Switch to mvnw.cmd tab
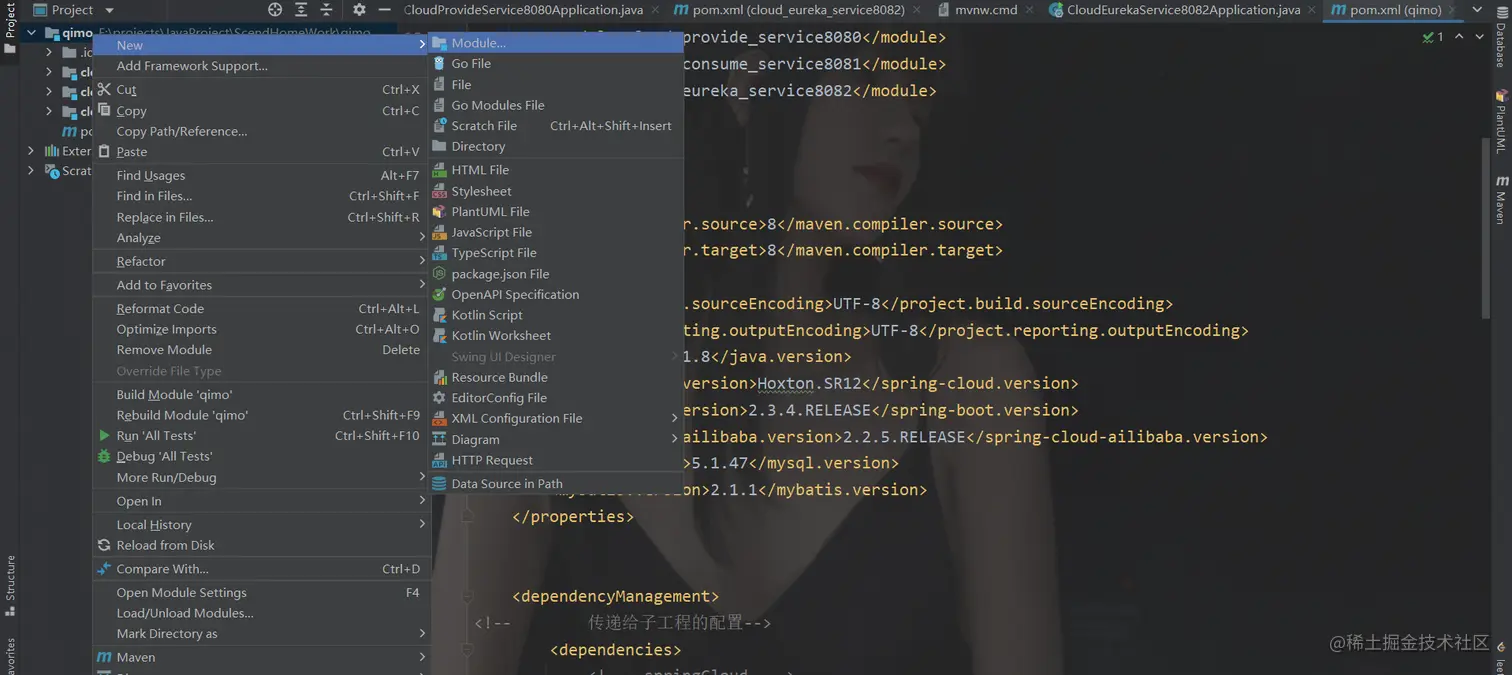The width and height of the screenshot is (1512, 675). 986,10
